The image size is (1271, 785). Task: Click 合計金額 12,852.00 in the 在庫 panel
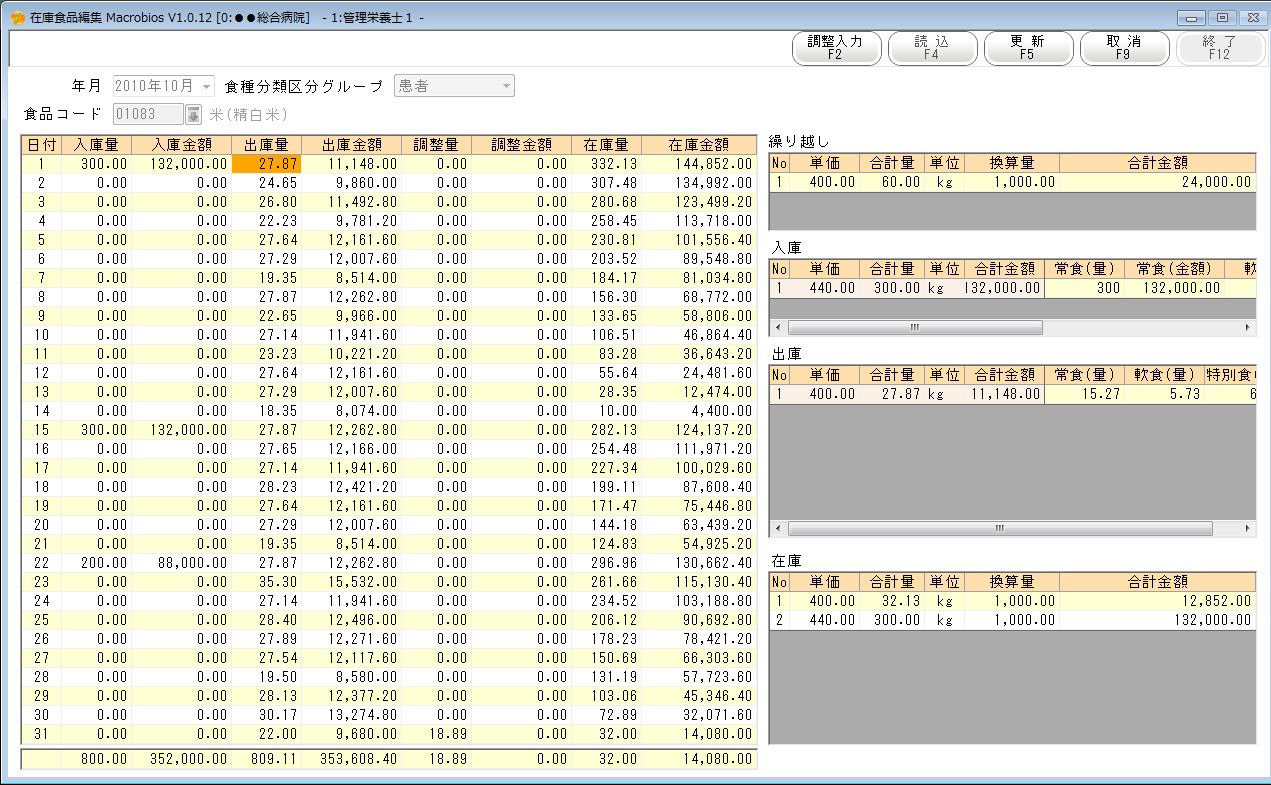click(x=1158, y=601)
